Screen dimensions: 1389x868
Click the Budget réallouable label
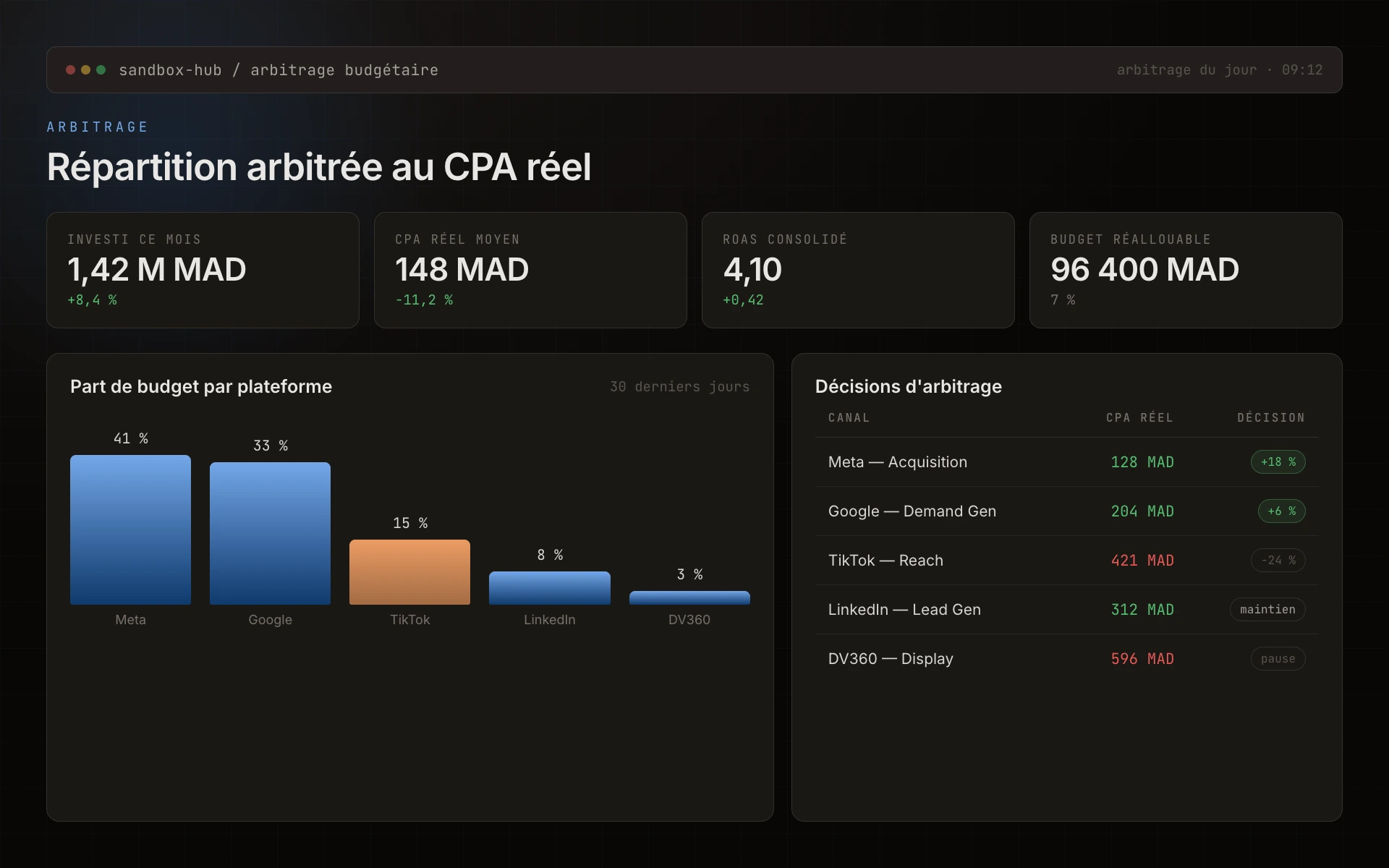tap(1131, 239)
